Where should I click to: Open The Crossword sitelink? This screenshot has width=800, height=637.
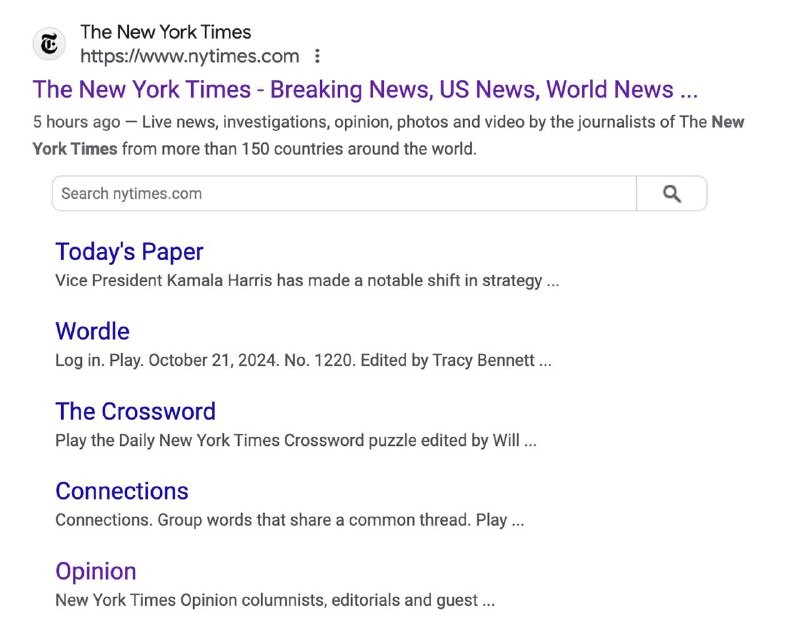click(136, 411)
